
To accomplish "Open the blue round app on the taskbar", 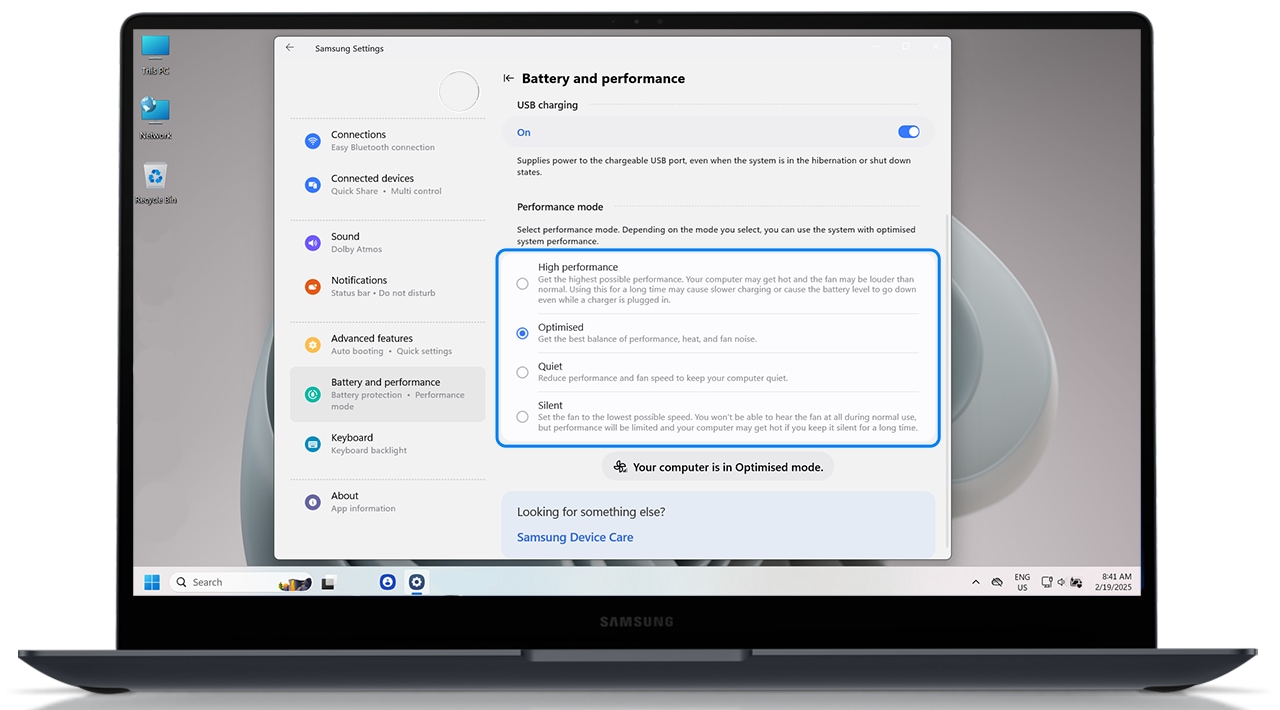I will point(387,582).
